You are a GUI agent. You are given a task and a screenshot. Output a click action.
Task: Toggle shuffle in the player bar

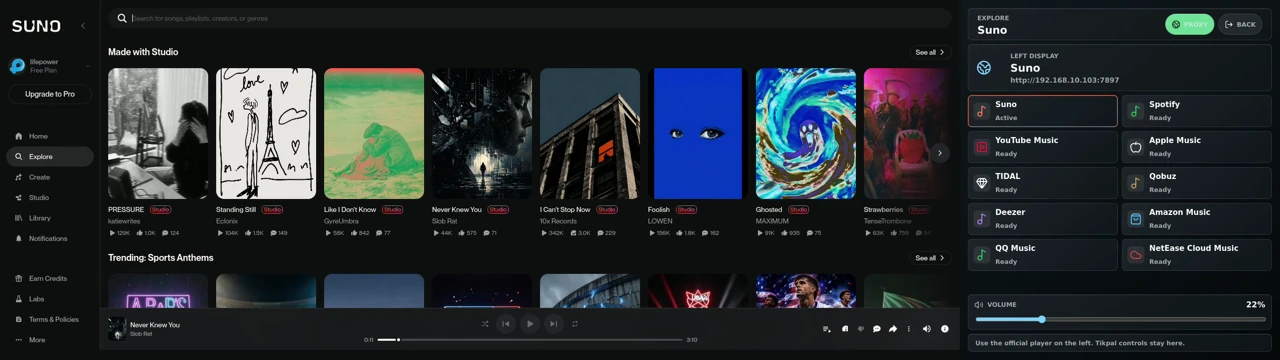(485, 324)
